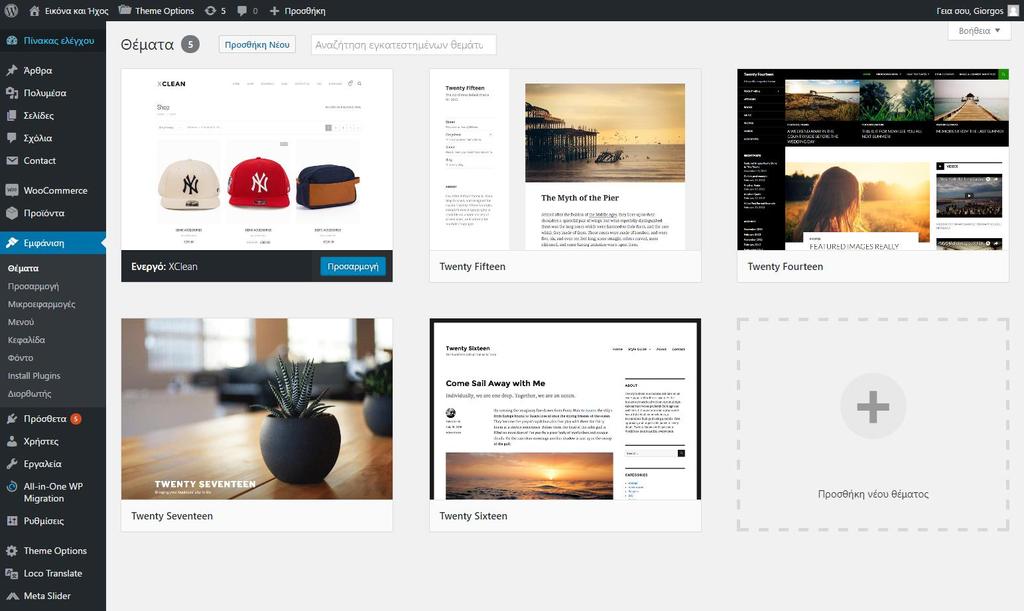Click the dashboard gauge icon
The height and width of the screenshot is (611, 1024).
[12, 40]
